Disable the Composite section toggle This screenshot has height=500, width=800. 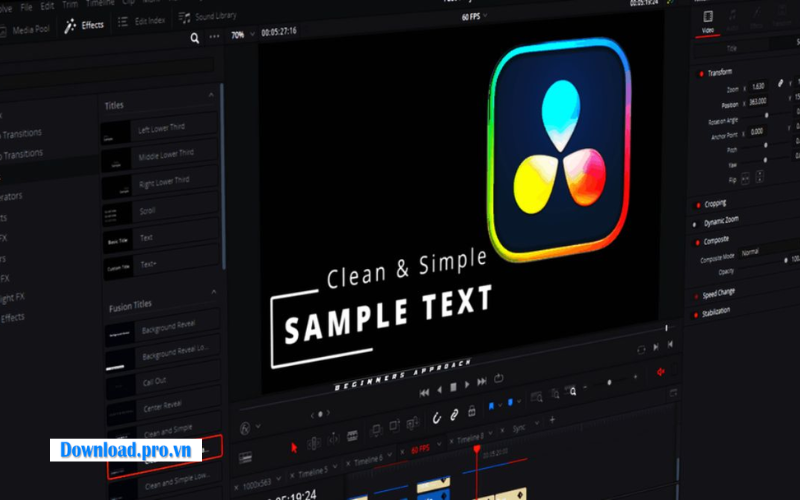point(697,242)
